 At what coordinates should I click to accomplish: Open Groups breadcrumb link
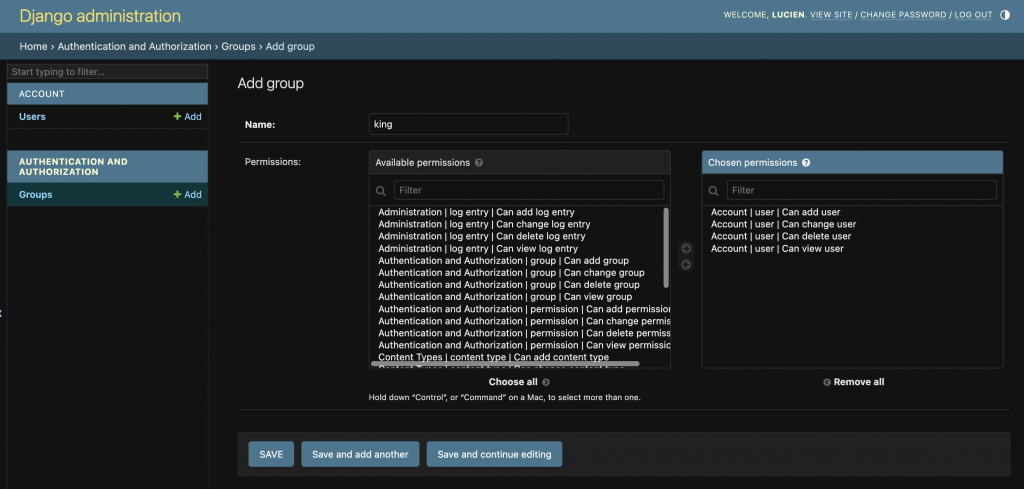click(238, 46)
